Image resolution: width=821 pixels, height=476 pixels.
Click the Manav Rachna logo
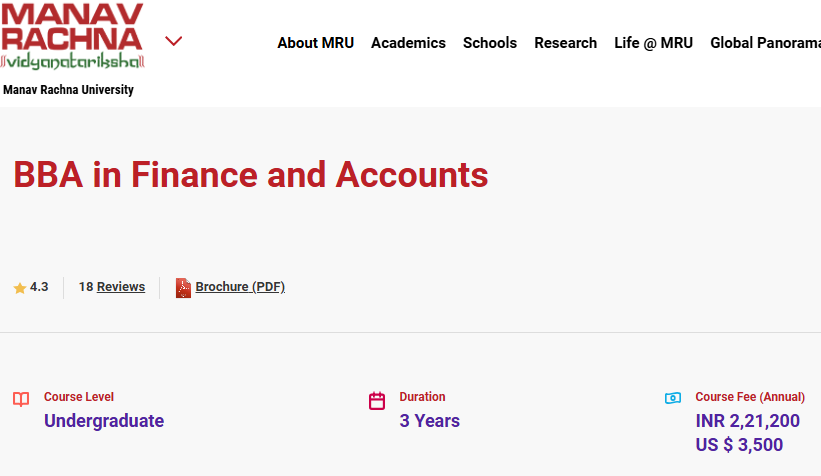pyautogui.click(x=72, y=37)
